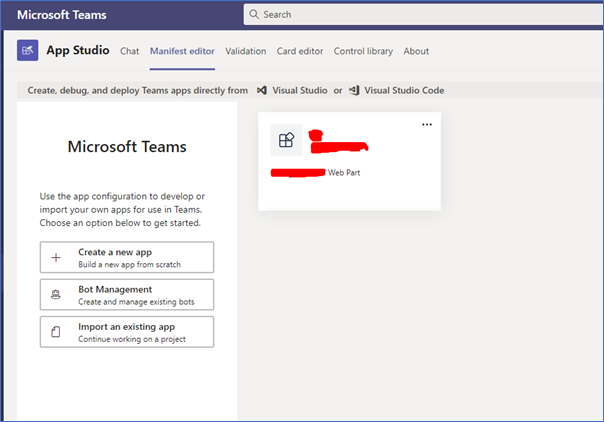
Task: Click the 'Create, debug, and deploy Teams apps' text
Action: (138, 90)
